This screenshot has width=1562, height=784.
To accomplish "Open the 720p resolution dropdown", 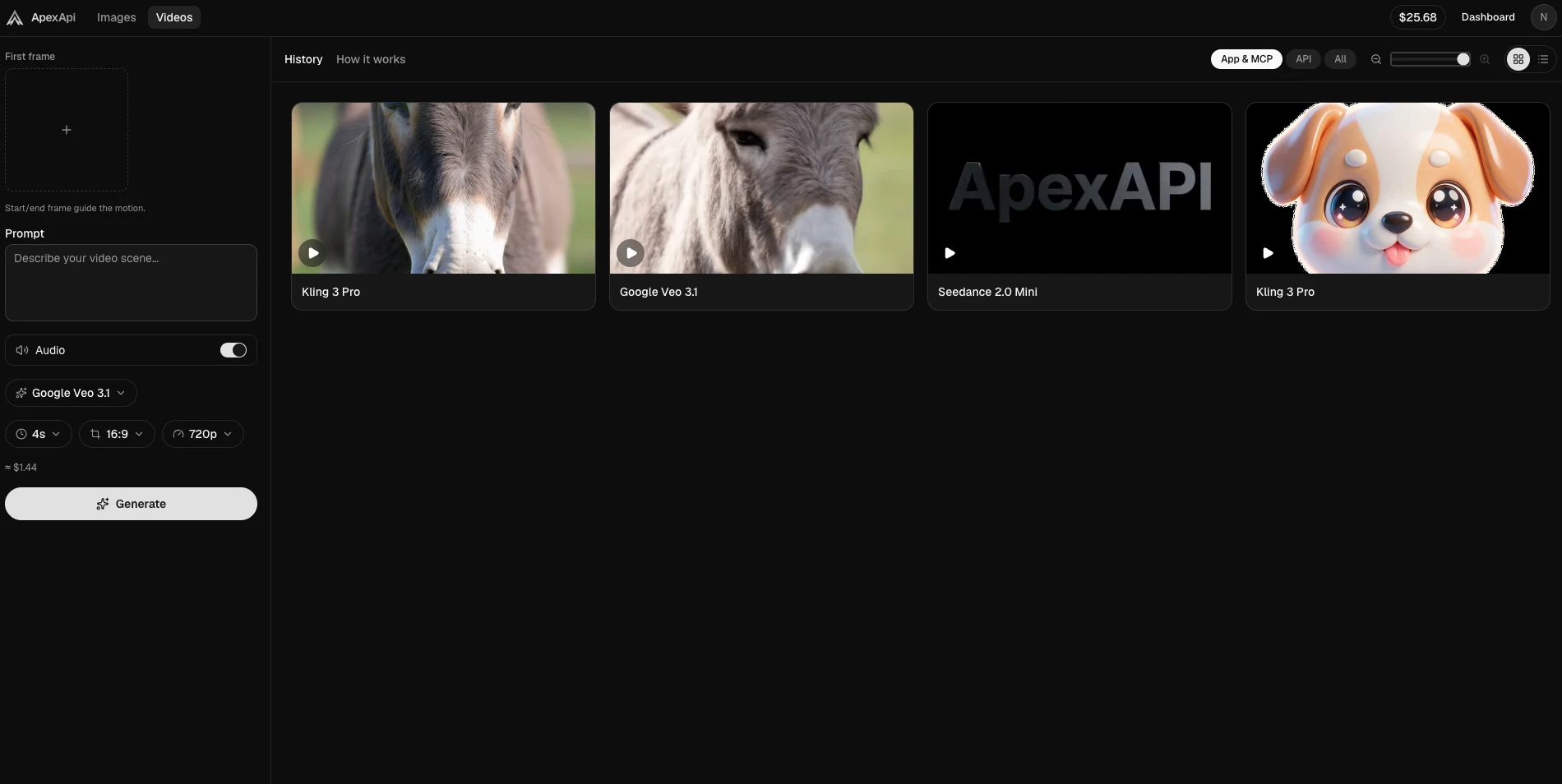I will 202,434.
